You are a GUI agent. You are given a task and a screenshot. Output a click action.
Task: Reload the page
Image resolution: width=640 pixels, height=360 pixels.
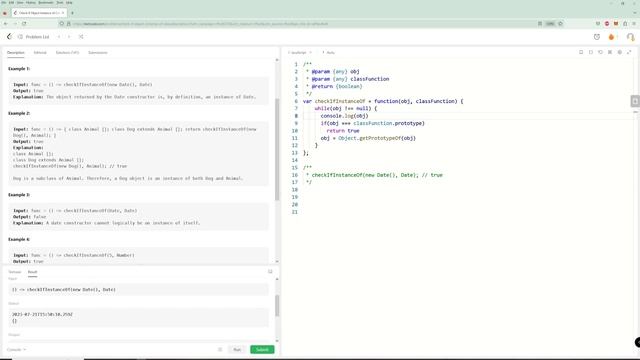tap(24, 24)
